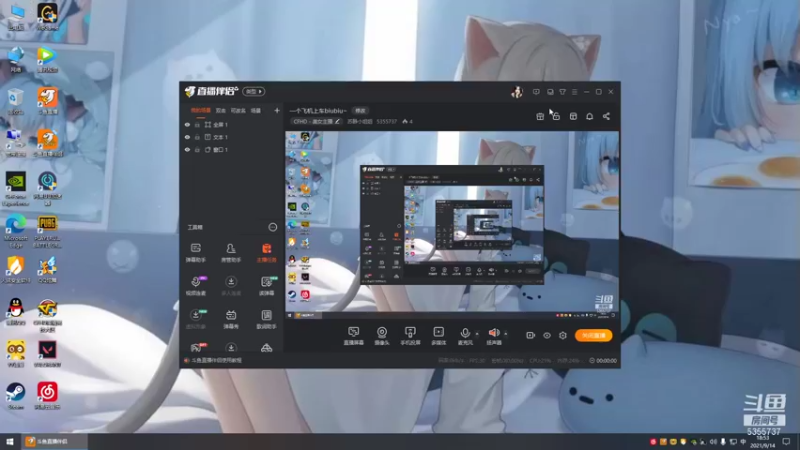Open the skin shirt icon in the title bar

pyautogui.click(x=562, y=92)
